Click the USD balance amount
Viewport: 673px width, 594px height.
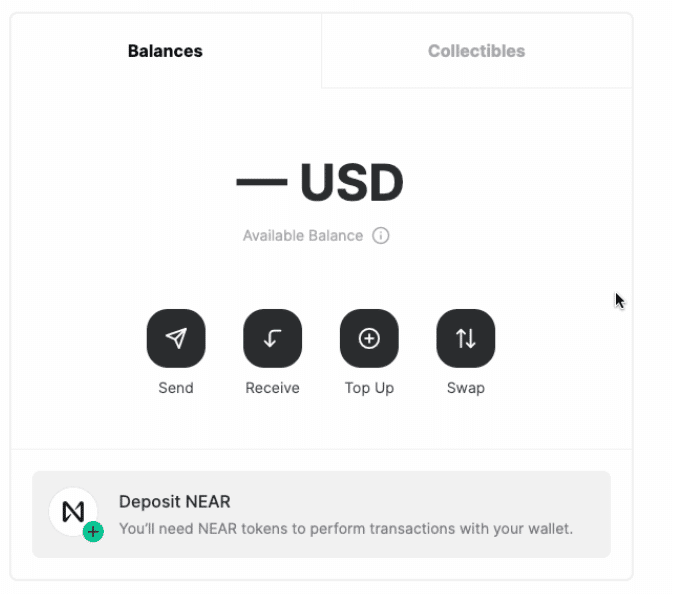320,183
